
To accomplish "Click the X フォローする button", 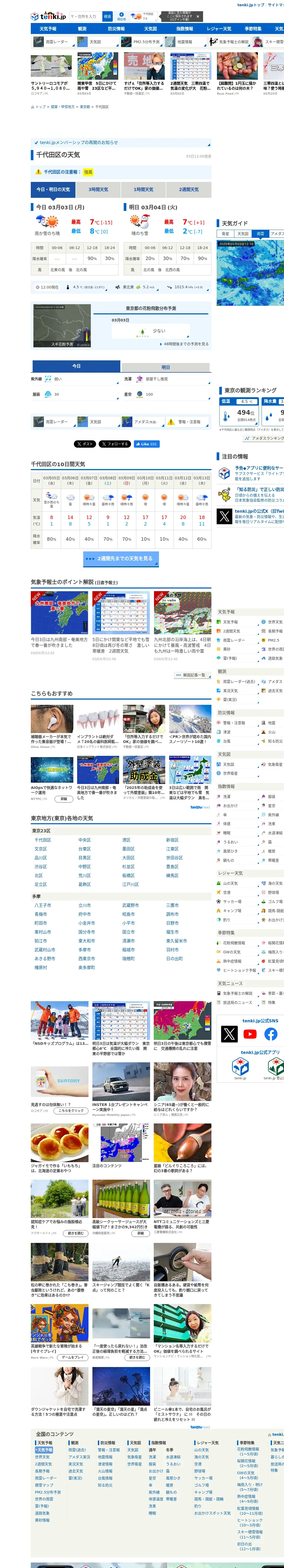I will tap(115, 444).
